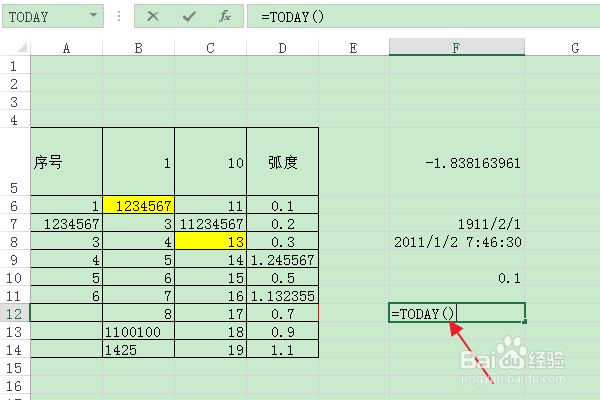600x400 pixels.
Task: Click header cell C5 containing 10
Action: click(x=210, y=162)
